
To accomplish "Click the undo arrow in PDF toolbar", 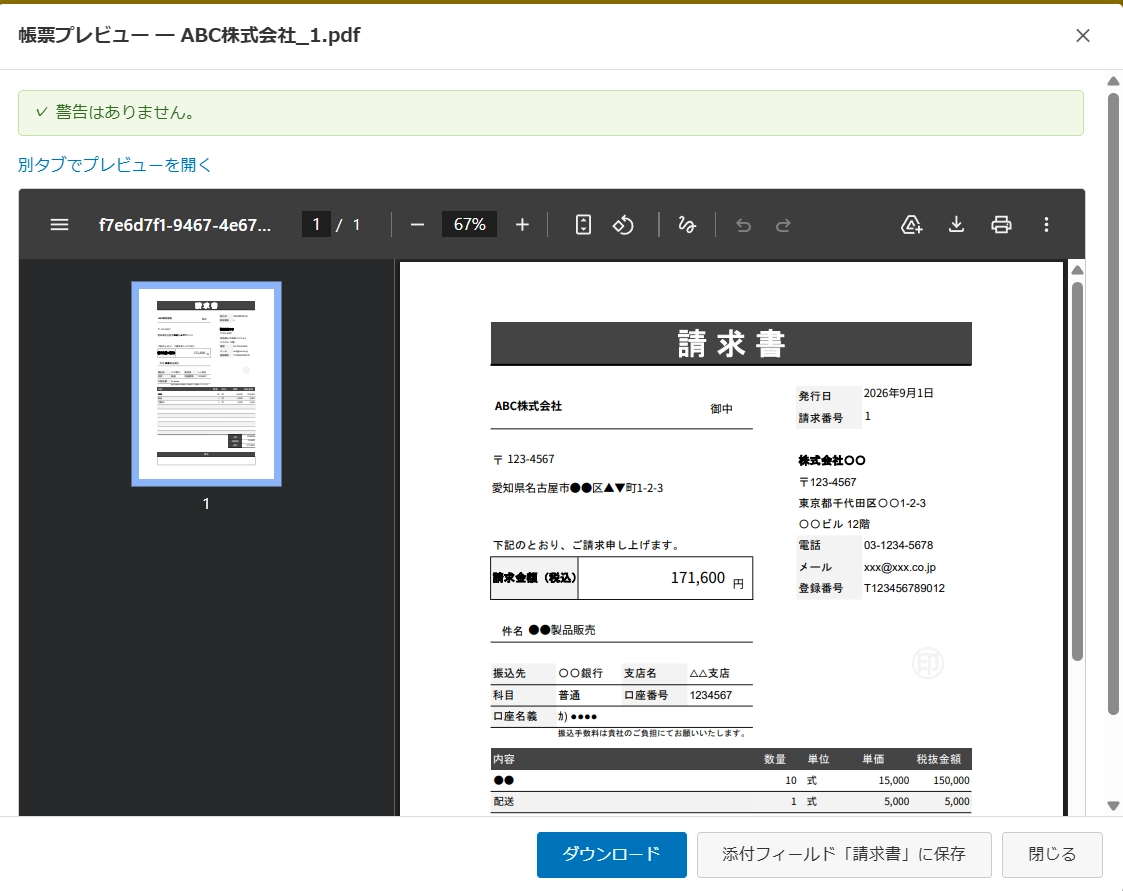I will coord(743,225).
